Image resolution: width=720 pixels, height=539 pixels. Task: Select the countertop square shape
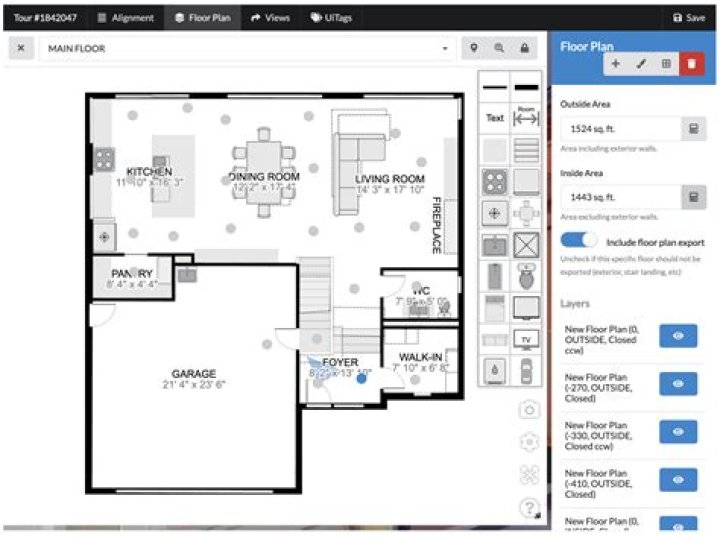click(x=526, y=182)
